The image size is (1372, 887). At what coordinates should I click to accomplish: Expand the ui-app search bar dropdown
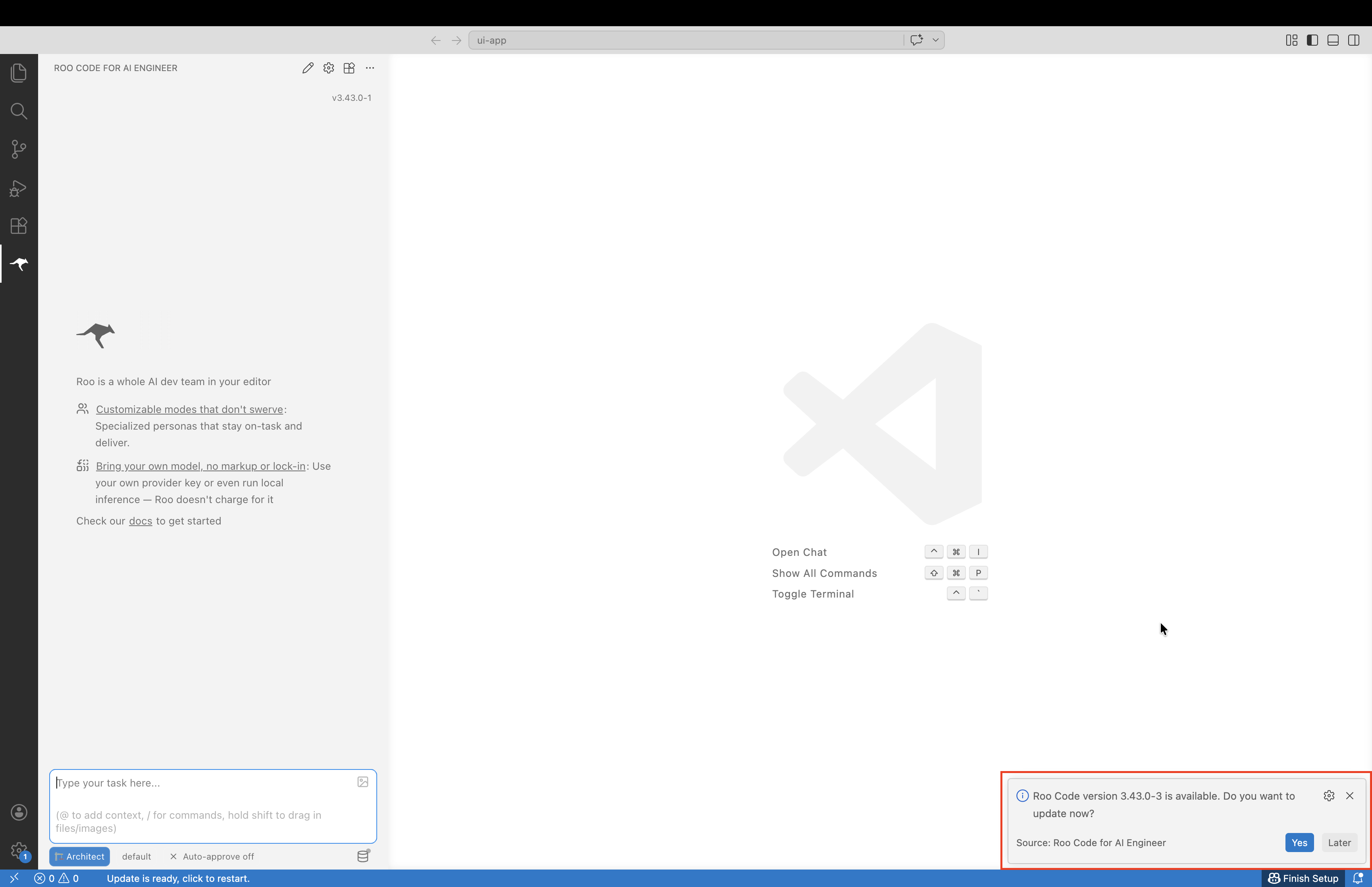[935, 40]
